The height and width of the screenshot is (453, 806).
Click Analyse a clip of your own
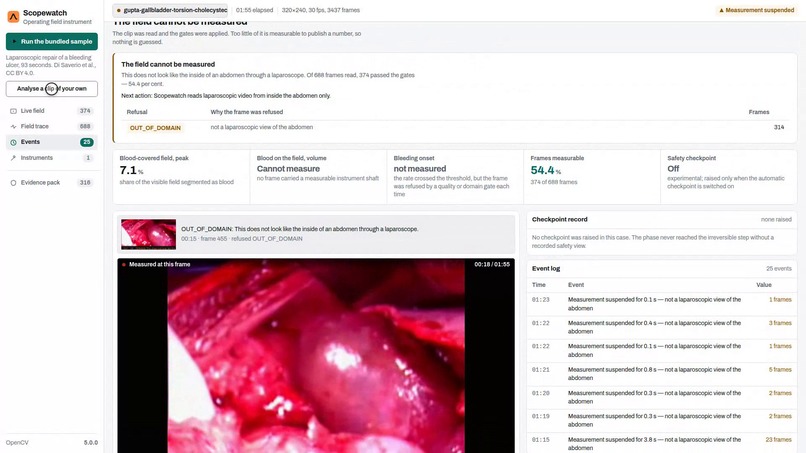51,88
